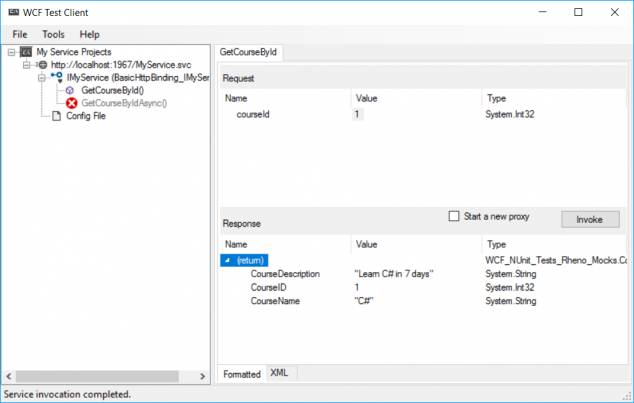Click the "Learn C# in 7 days" value
Screen dimensions: 634x403
(394, 274)
